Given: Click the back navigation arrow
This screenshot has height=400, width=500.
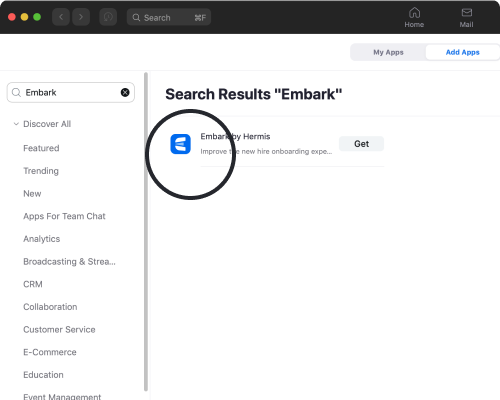Looking at the screenshot, I should 61,17.
